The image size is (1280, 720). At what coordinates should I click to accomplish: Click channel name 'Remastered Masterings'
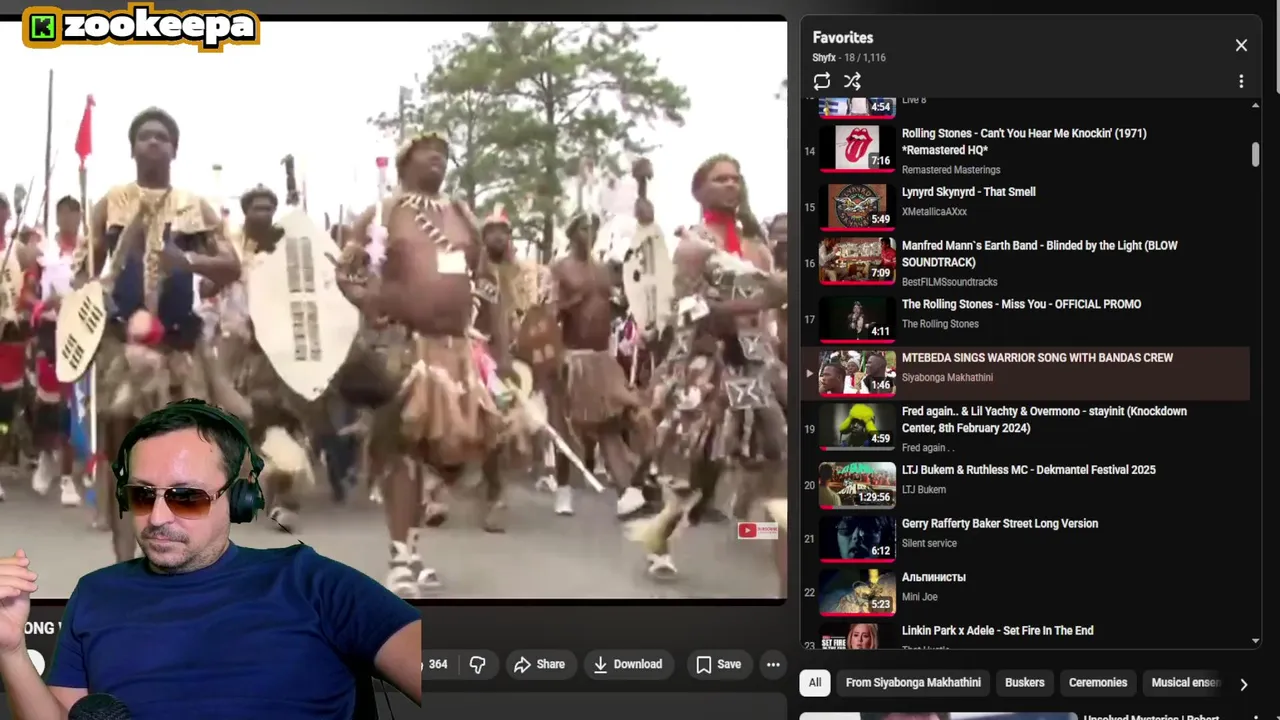pyautogui.click(x=950, y=170)
